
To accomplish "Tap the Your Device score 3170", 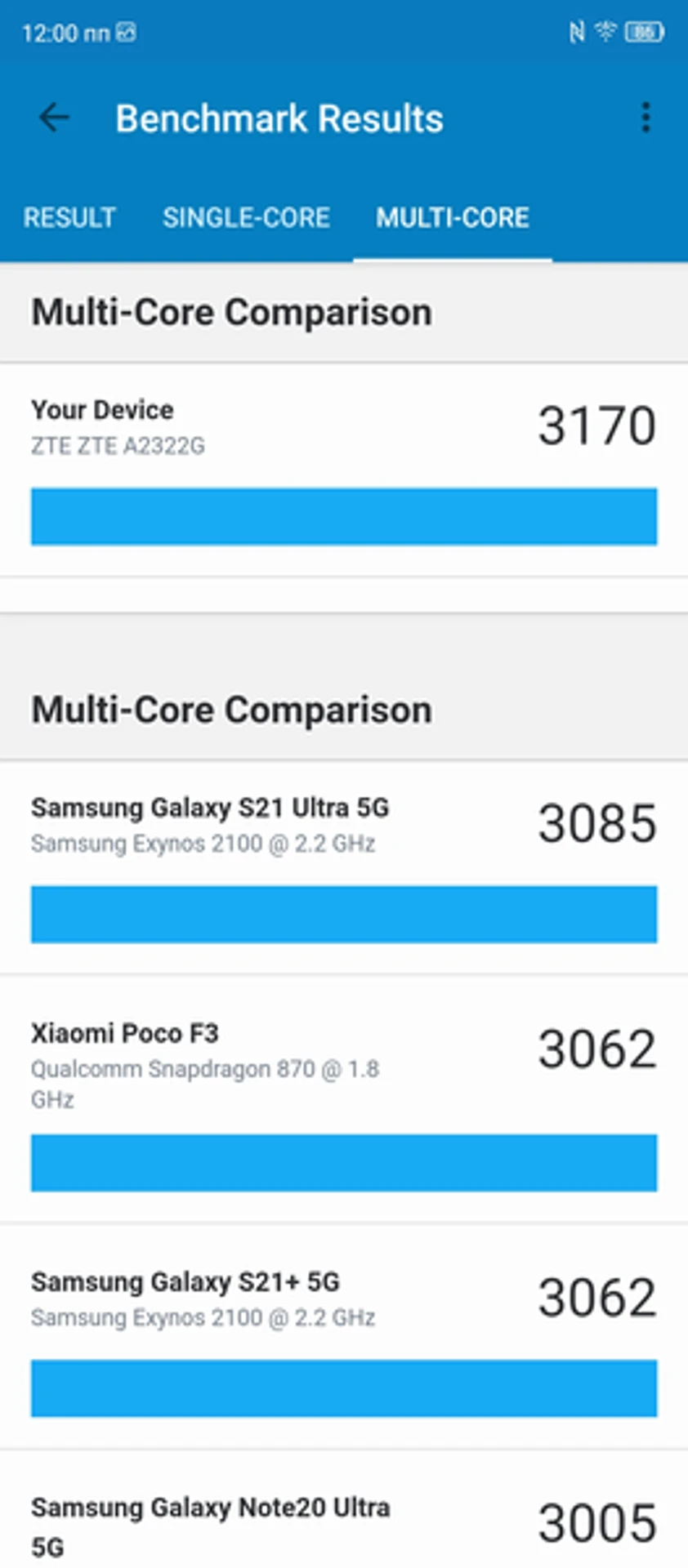I will pyautogui.click(x=596, y=425).
